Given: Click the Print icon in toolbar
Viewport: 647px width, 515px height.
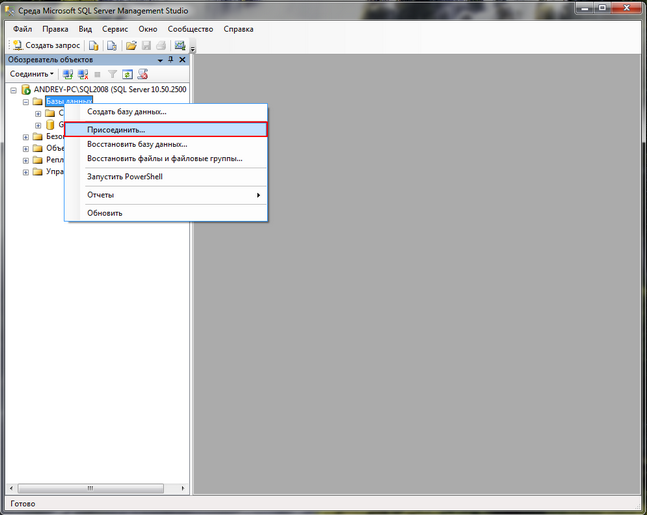Looking at the screenshot, I should pos(161,45).
